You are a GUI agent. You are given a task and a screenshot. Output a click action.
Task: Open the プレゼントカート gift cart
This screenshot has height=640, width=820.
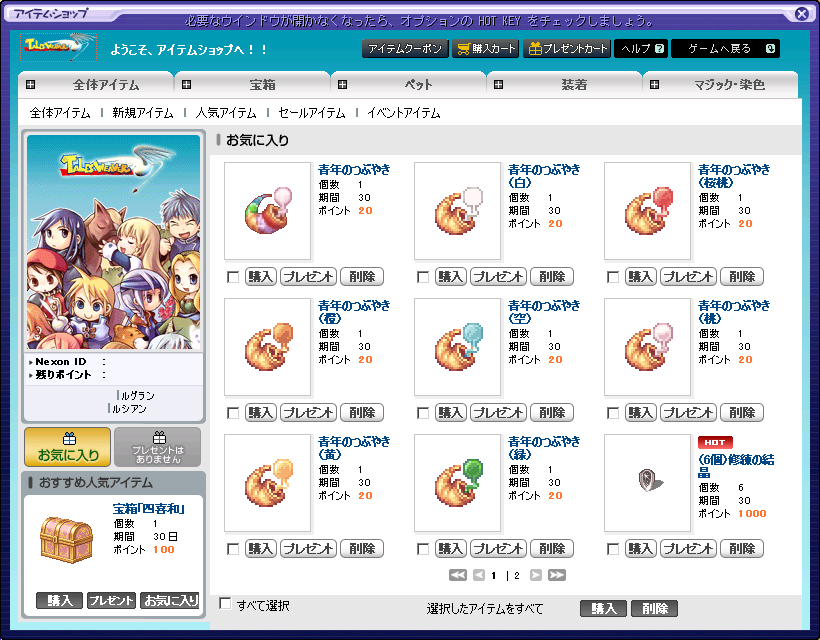coord(567,49)
